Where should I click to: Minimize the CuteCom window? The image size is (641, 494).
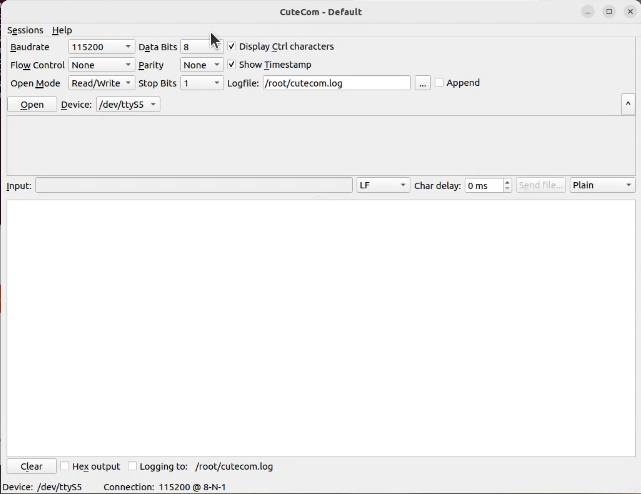(587, 12)
